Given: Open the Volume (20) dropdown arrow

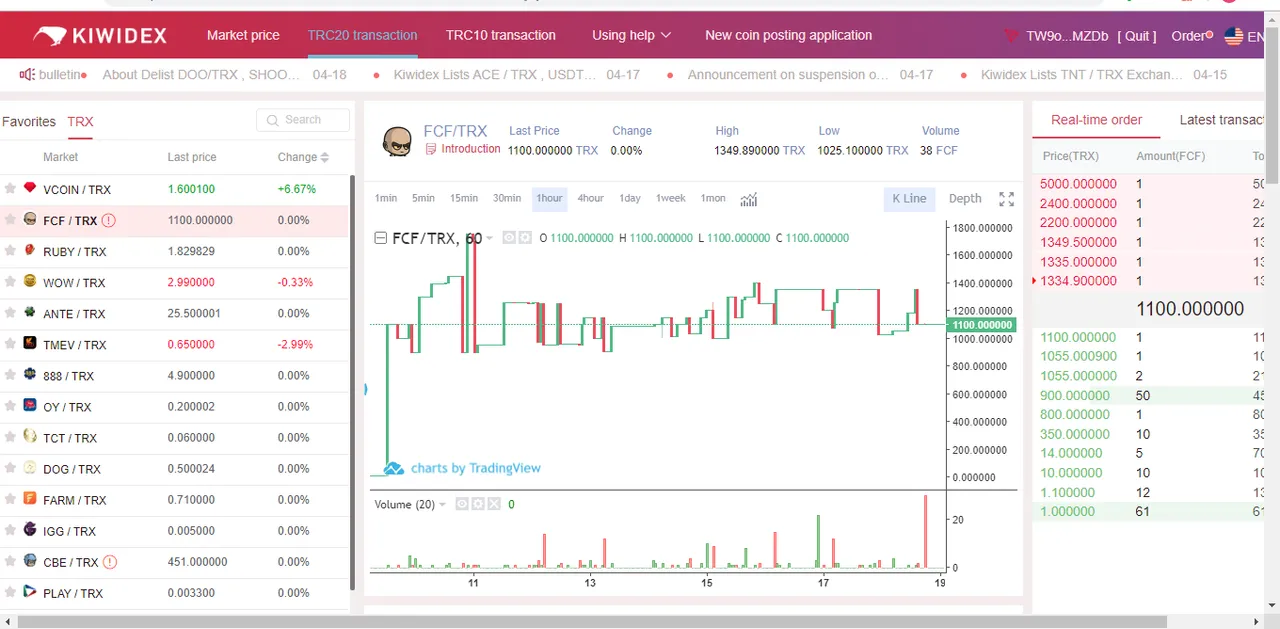Looking at the screenshot, I should point(442,505).
